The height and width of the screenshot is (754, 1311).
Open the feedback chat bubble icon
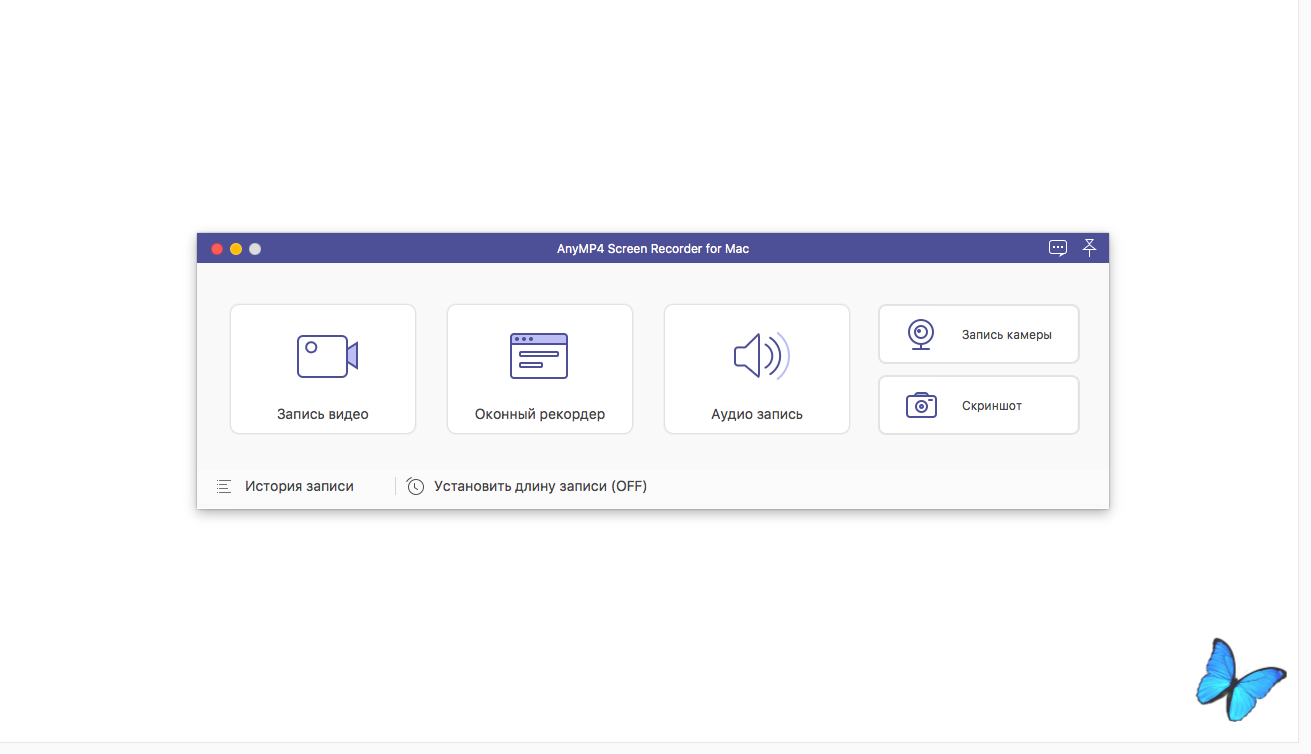(x=1058, y=248)
